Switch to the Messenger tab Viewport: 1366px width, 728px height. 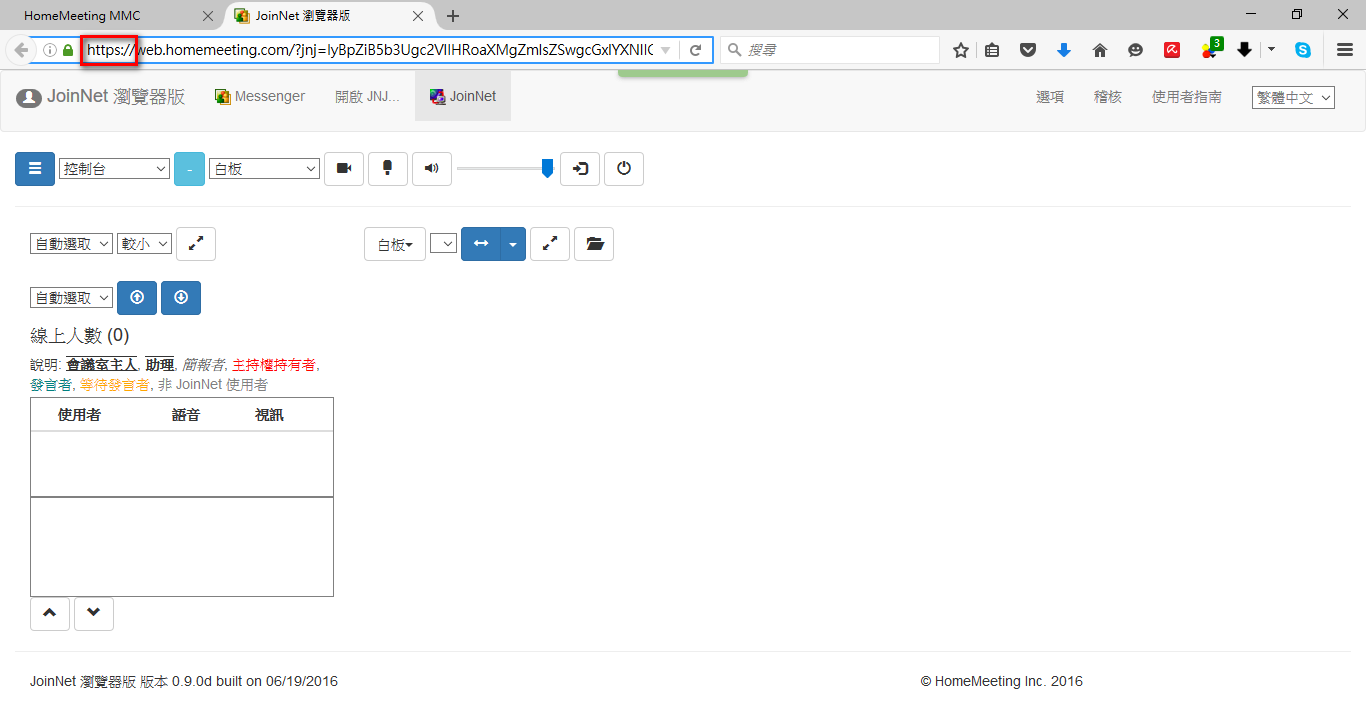tap(260, 96)
